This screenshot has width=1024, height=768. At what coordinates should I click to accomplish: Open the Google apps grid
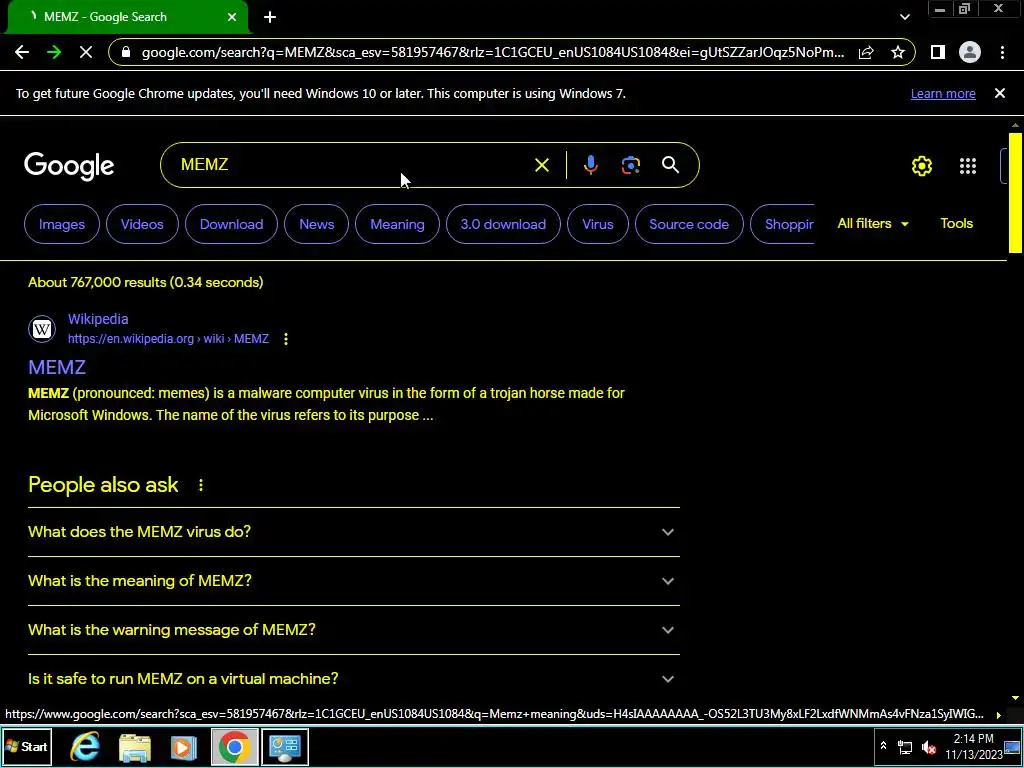tap(968, 166)
